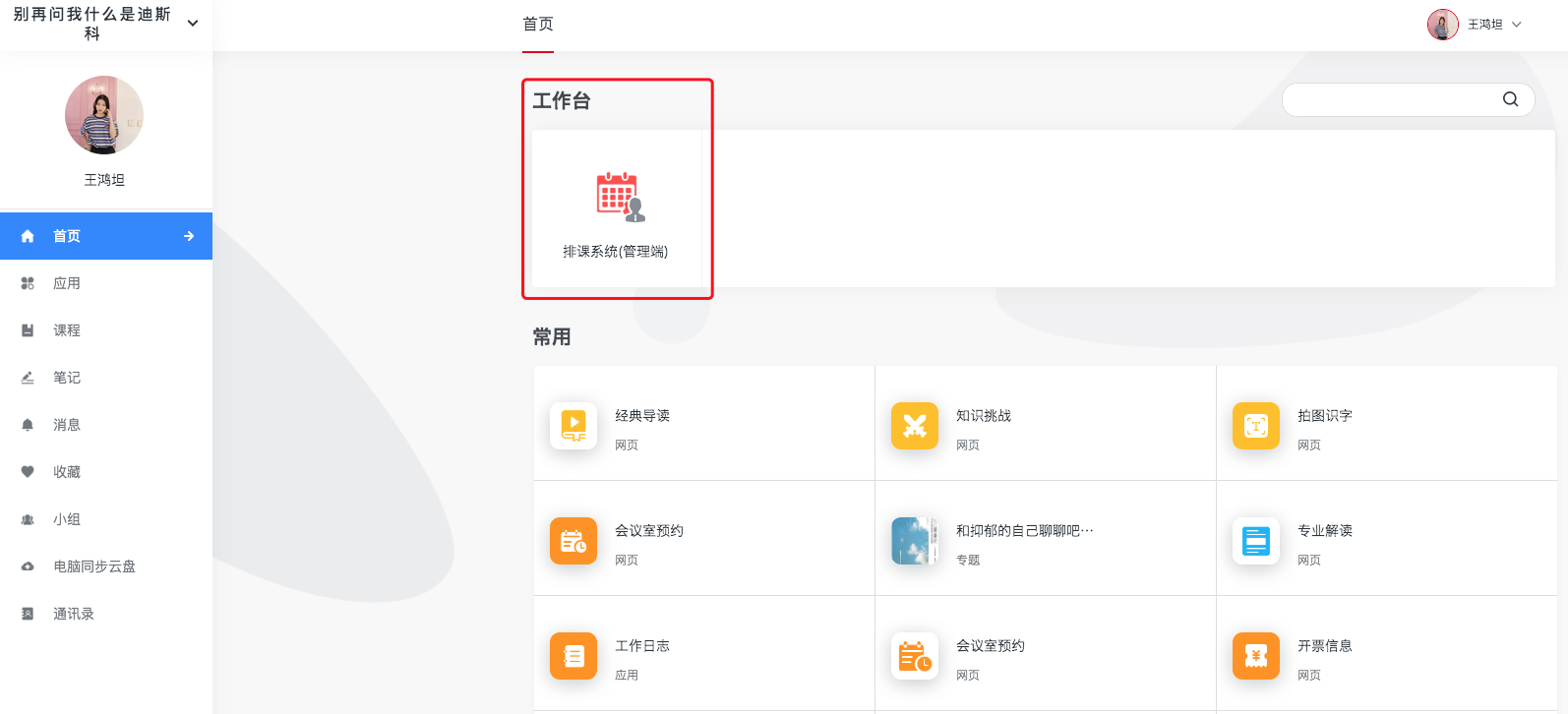
Task: Click the 经典导读 app icon
Action: coord(573,426)
